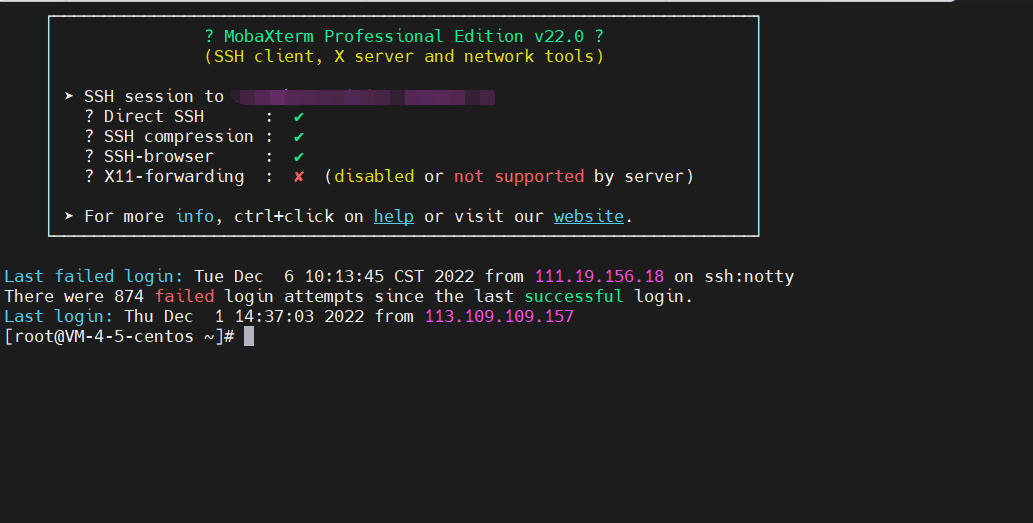Image resolution: width=1033 pixels, height=523 pixels.
Task: Open the 'website' link in the banner
Action: coord(588,216)
